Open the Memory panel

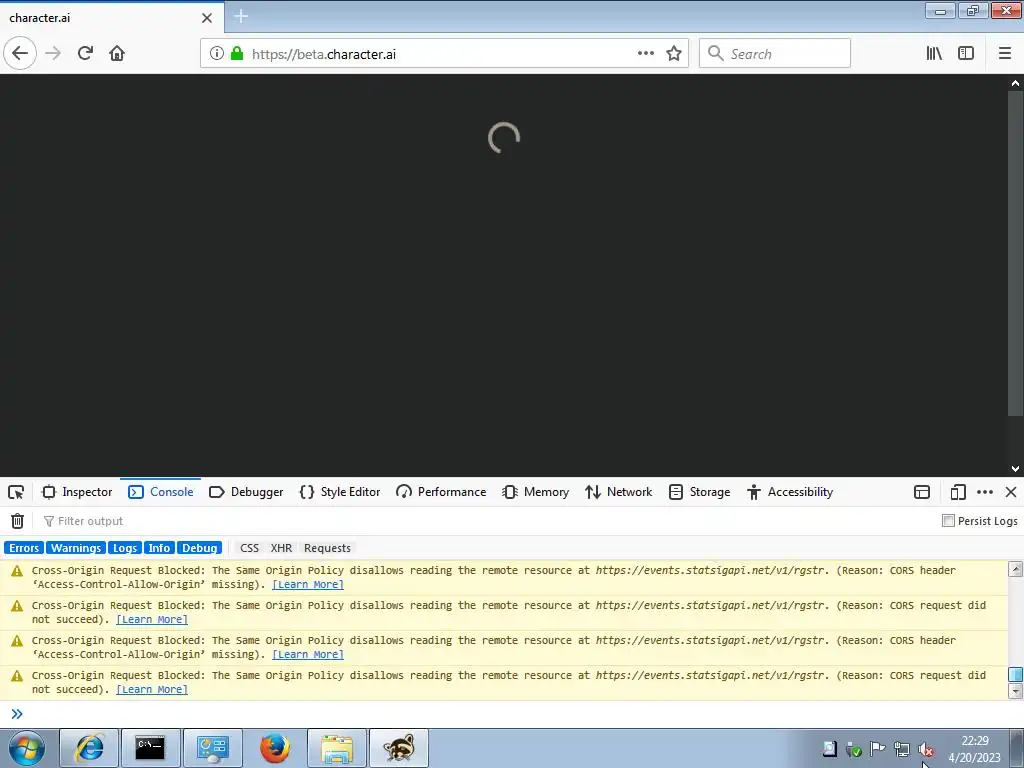tap(536, 492)
